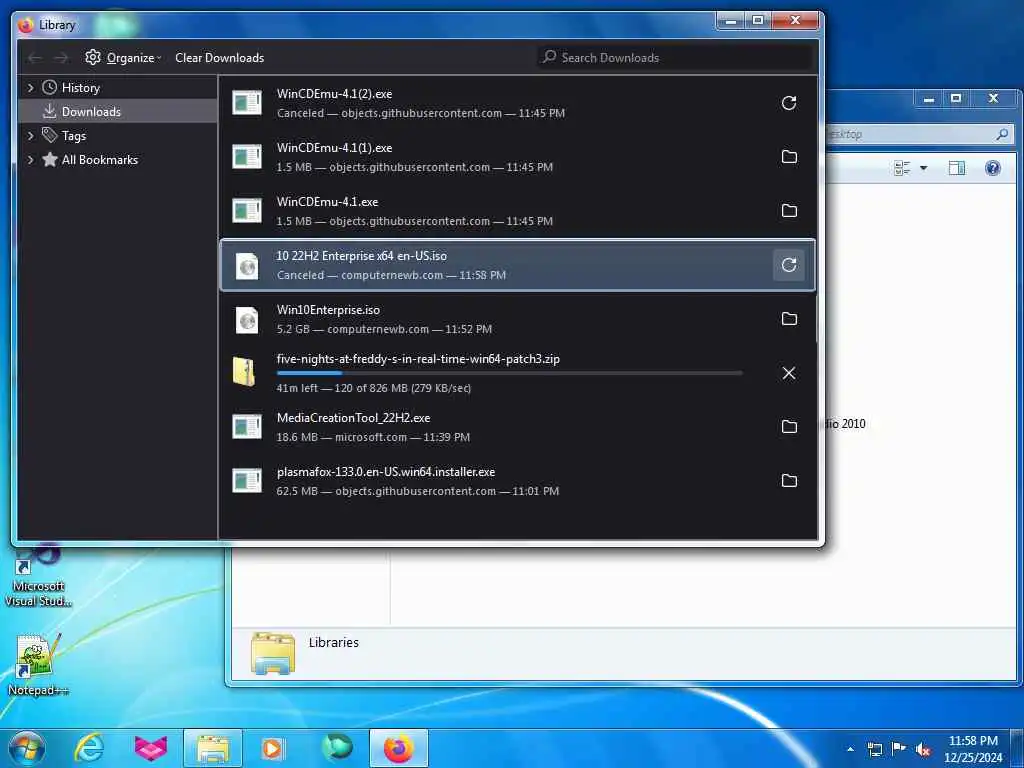Open the network icon in the system tray
The width and height of the screenshot is (1024, 768).
[874, 750]
